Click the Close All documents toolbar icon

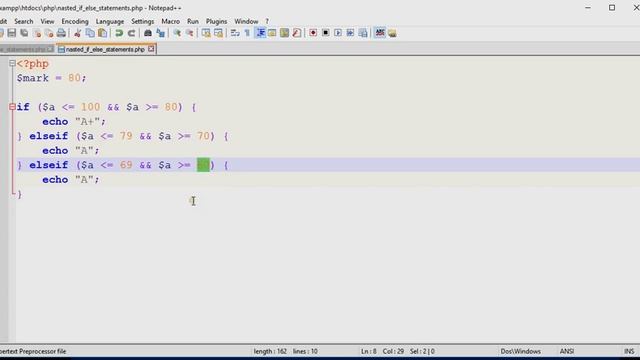(x=49, y=33)
